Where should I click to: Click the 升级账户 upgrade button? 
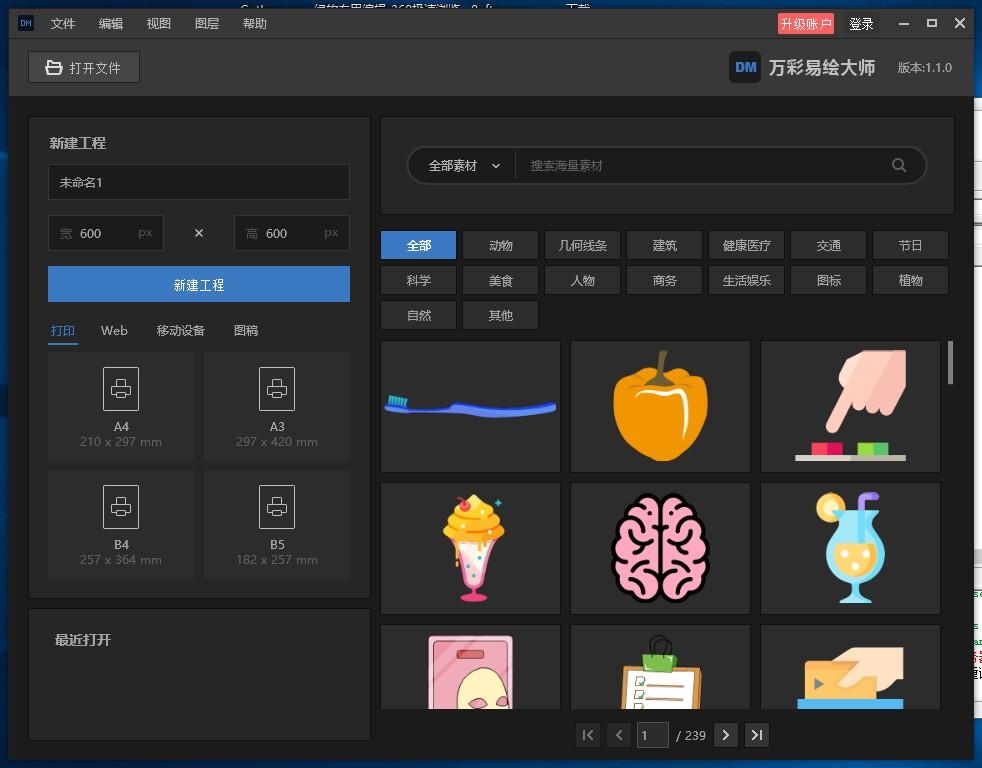coord(805,24)
